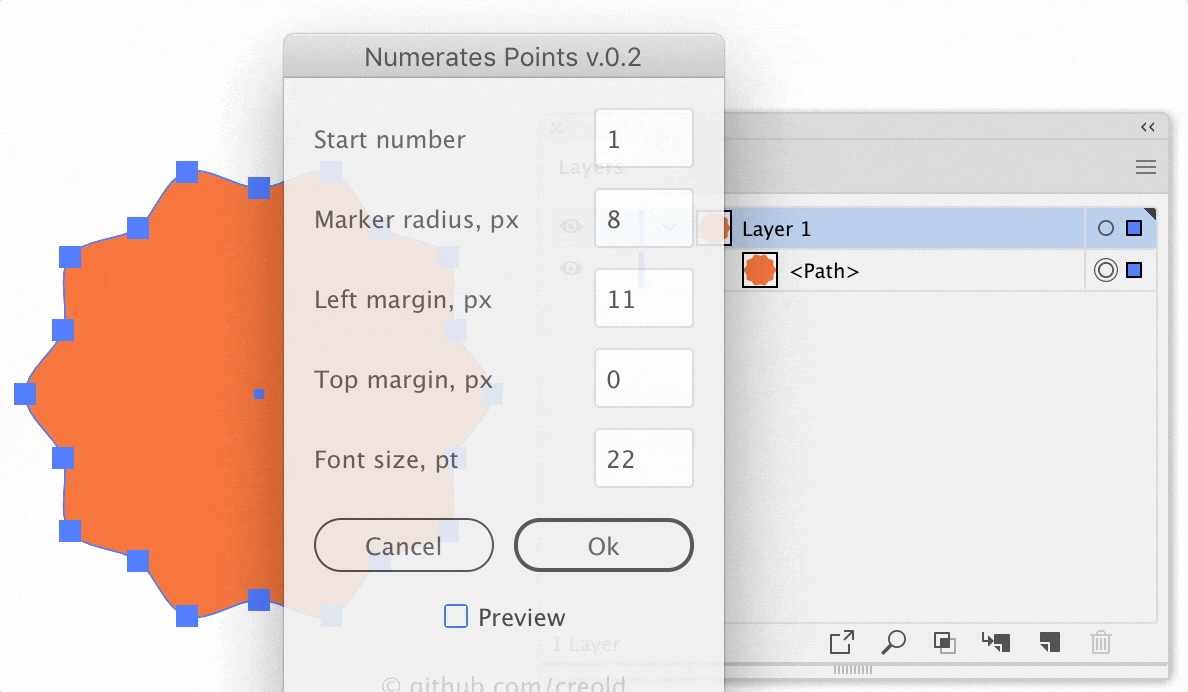Click Make/Release Clipping Mask icon
The image size is (1188, 692).
click(x=945, y=643)
